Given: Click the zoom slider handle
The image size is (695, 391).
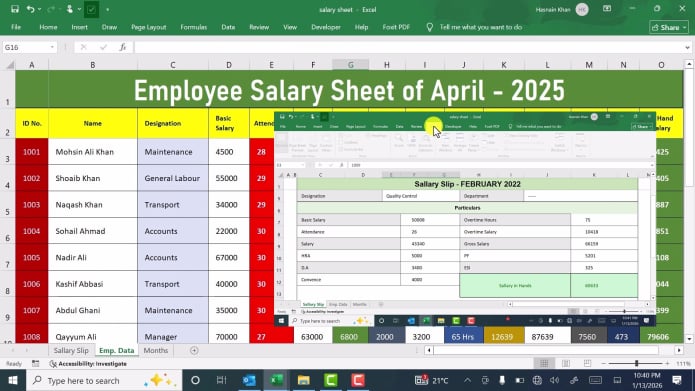Looking at the screenshot, I should coord(636,364).
